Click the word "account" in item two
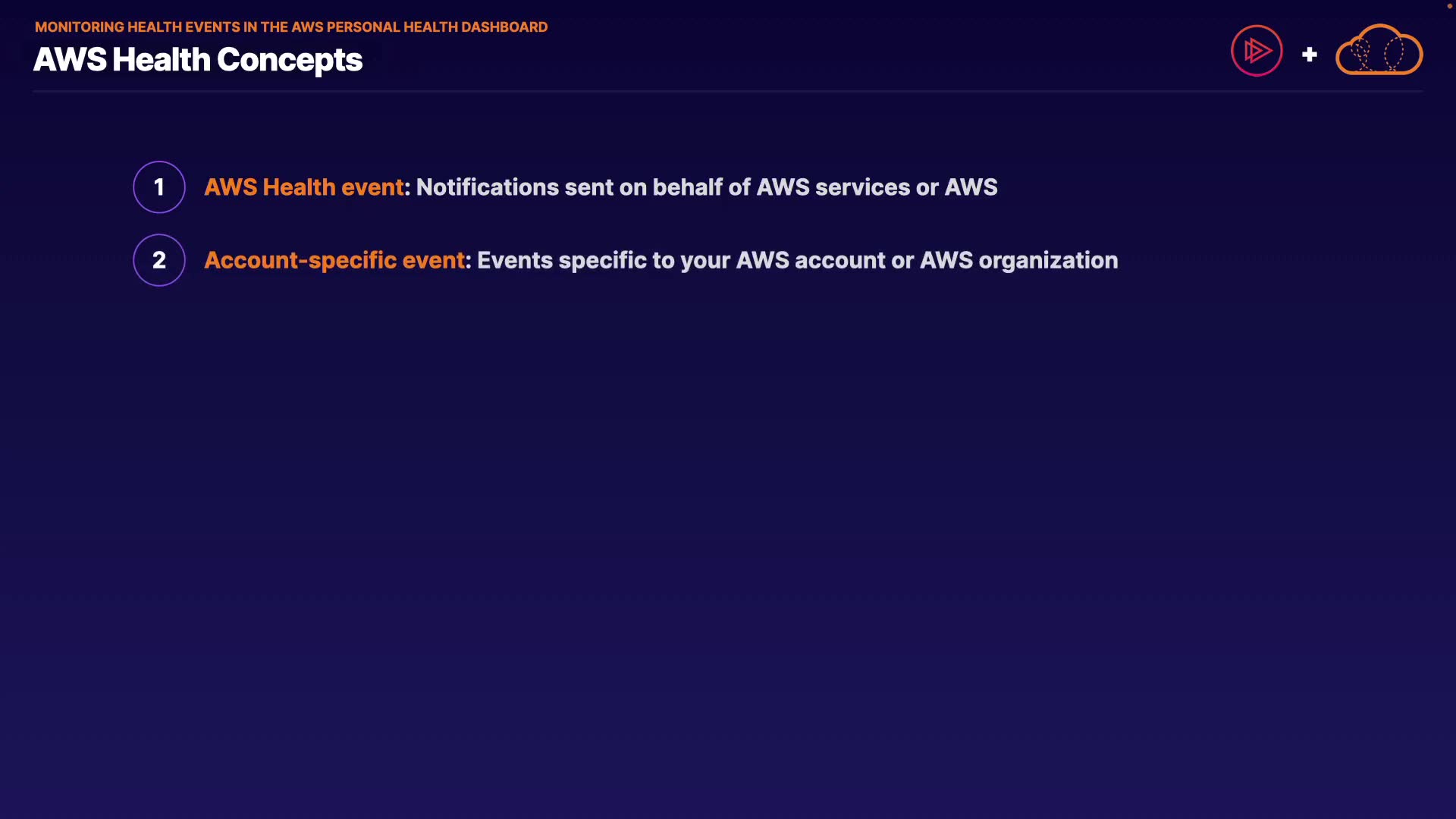1456x819 pixels. tap(840, 260)
